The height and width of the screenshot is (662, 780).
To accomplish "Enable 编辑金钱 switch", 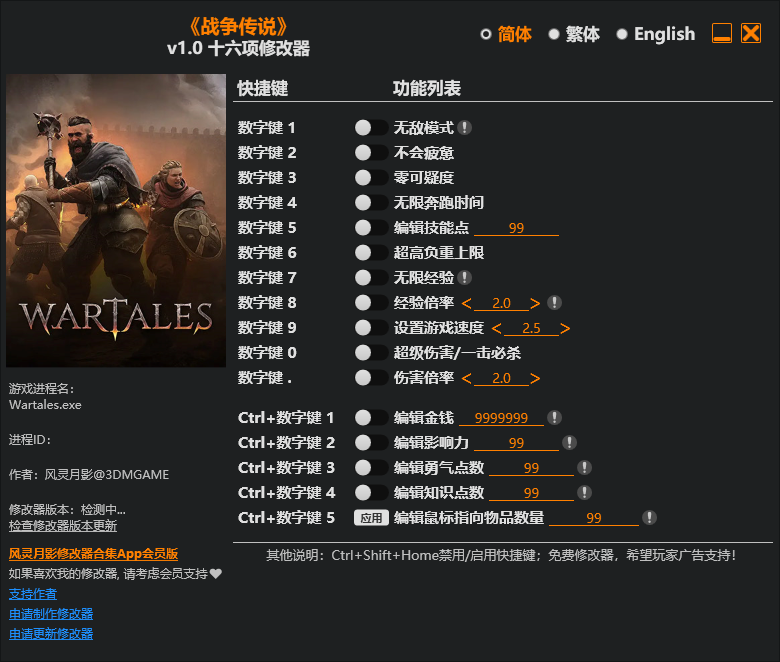I will tap(371, 417).
